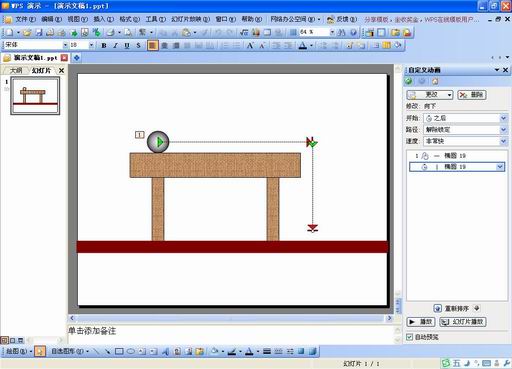512x369 pixels.
Task: Switch to the 大纲 outline tab
Action: pyautogui.click(x=16, y=70)
